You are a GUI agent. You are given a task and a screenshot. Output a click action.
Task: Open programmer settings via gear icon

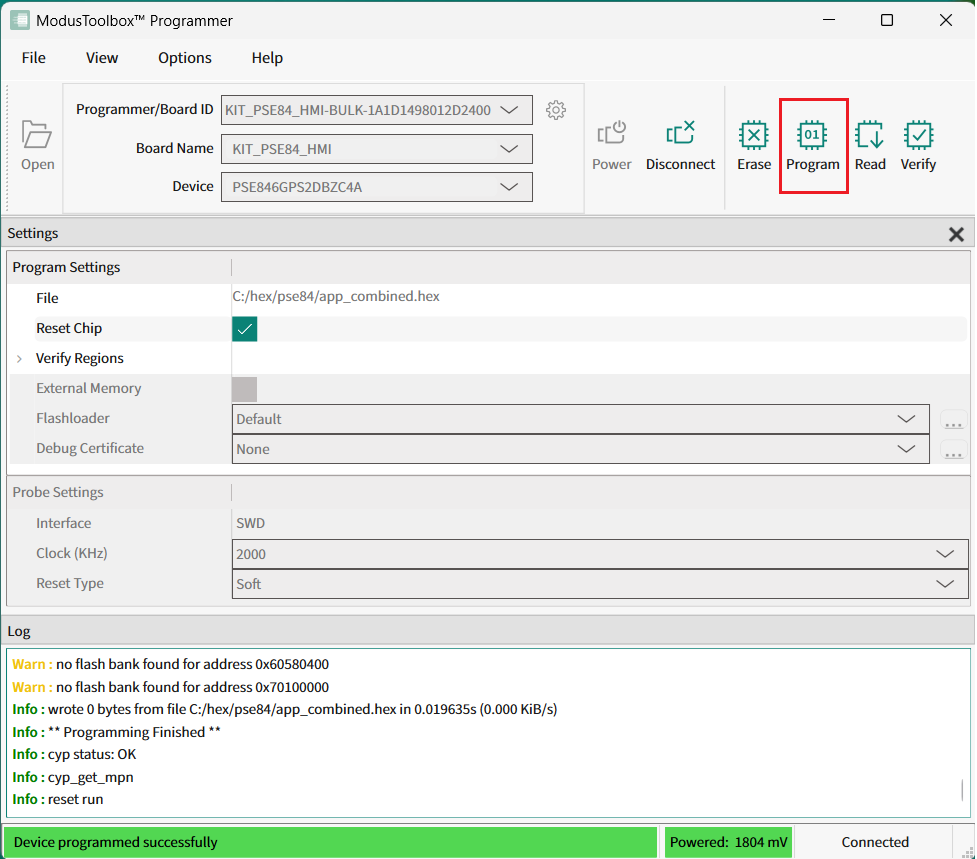coord(556,110)
